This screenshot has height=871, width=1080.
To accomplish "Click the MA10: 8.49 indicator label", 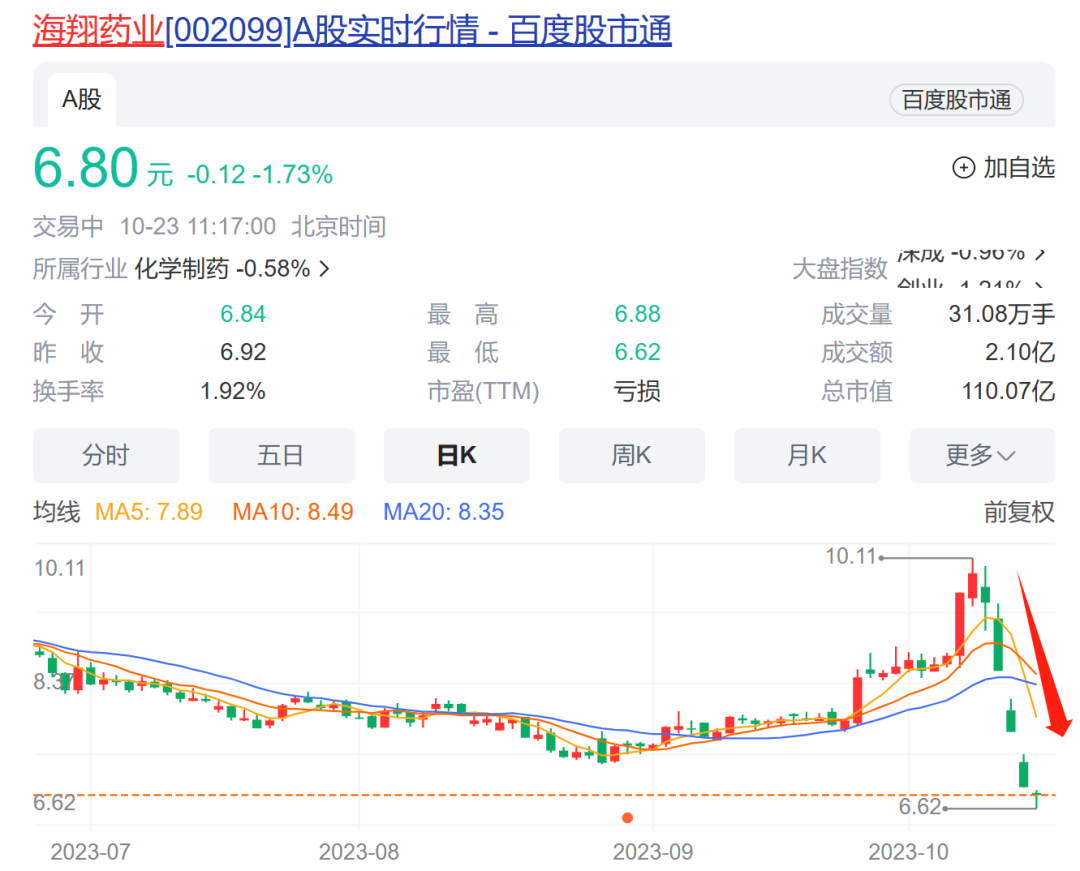I will (x=293, y=512).
